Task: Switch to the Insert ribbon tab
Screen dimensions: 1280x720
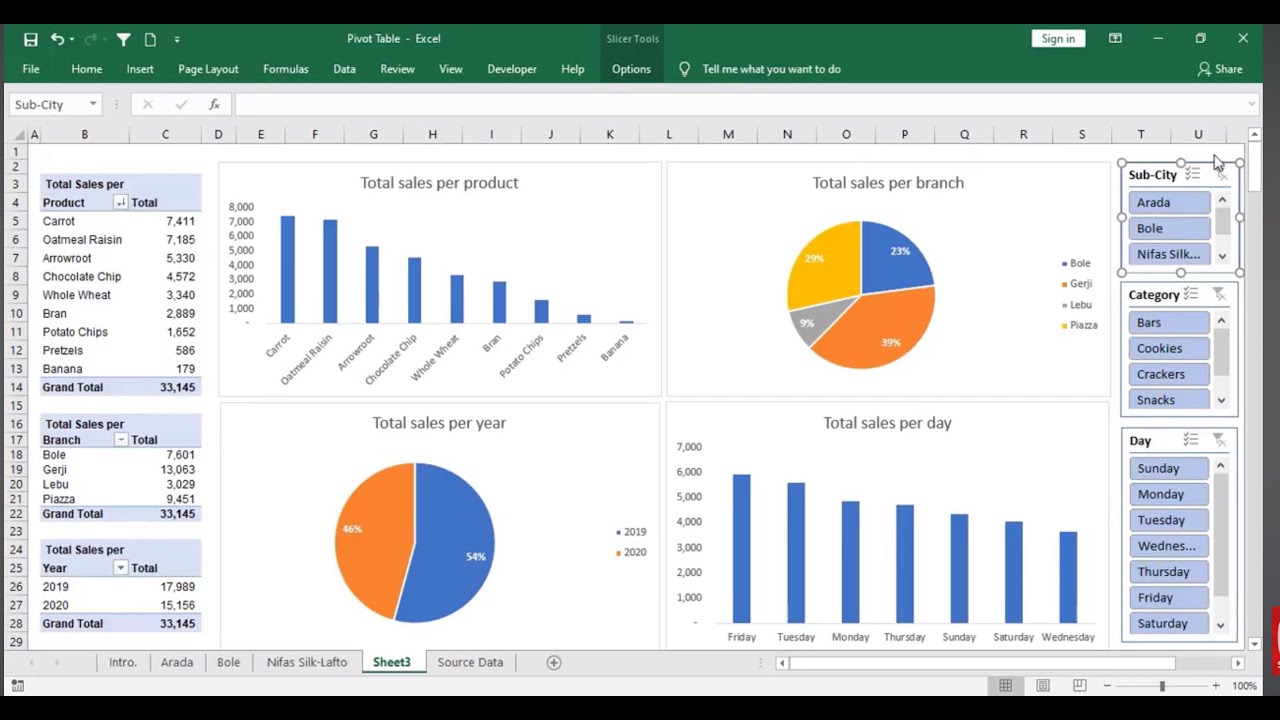Action: [140, 69]
